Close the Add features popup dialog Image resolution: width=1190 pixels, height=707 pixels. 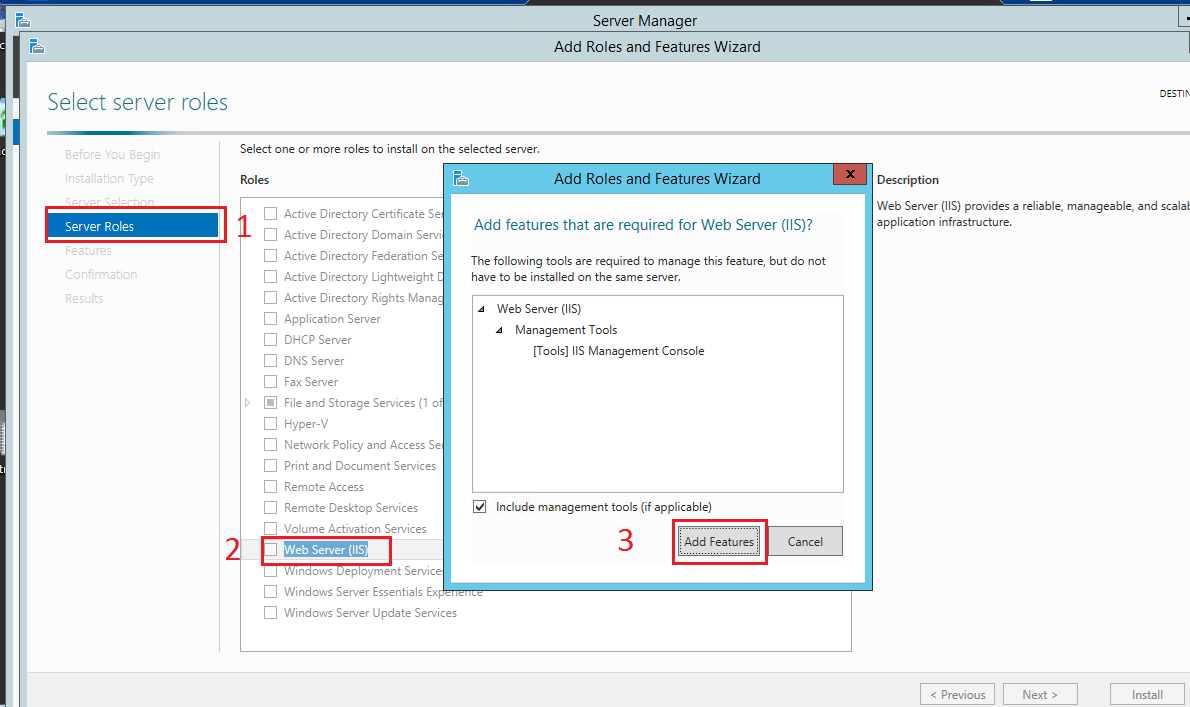point(849,175)
